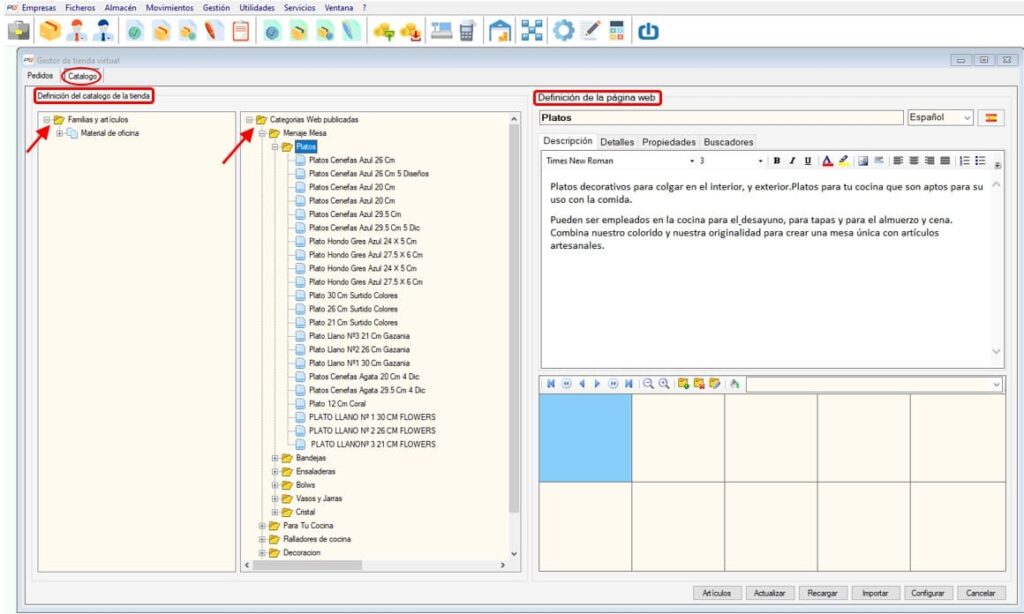Insert a bulleted list in editor

click(x=980, y=161)
